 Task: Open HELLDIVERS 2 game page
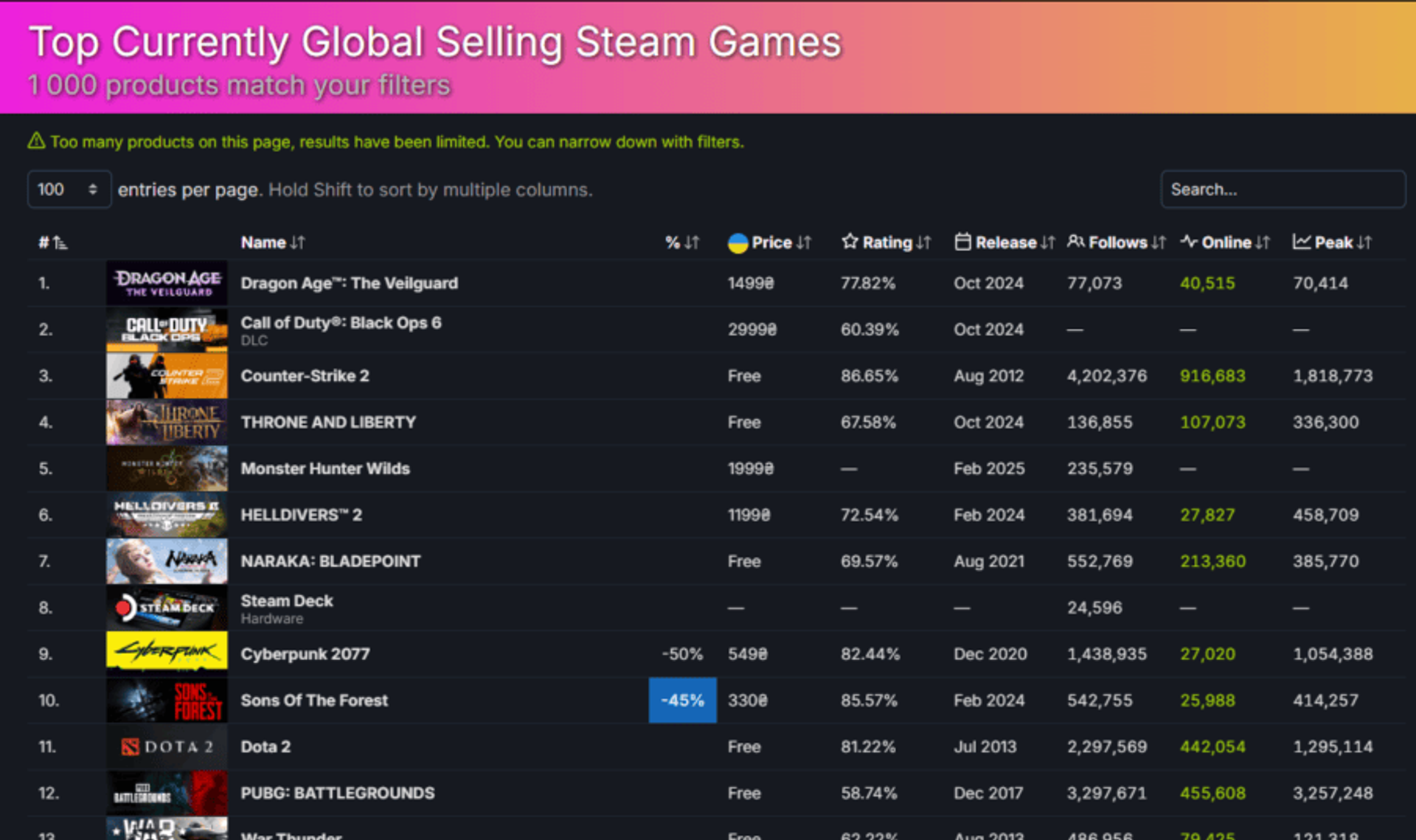click(301, 515)
